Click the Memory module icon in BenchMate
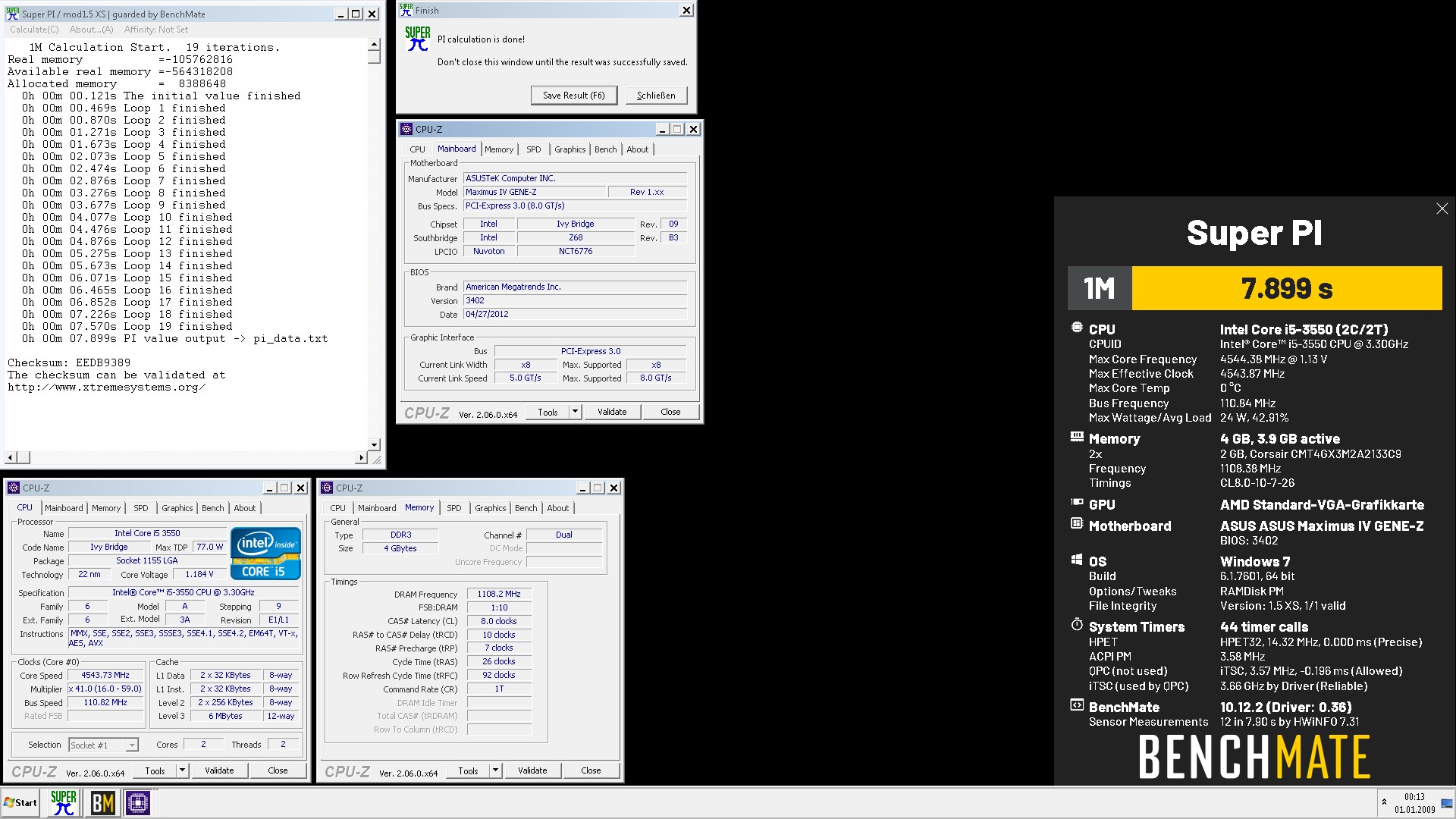This screenshot has height=819, width=1456. (1076, 437)
